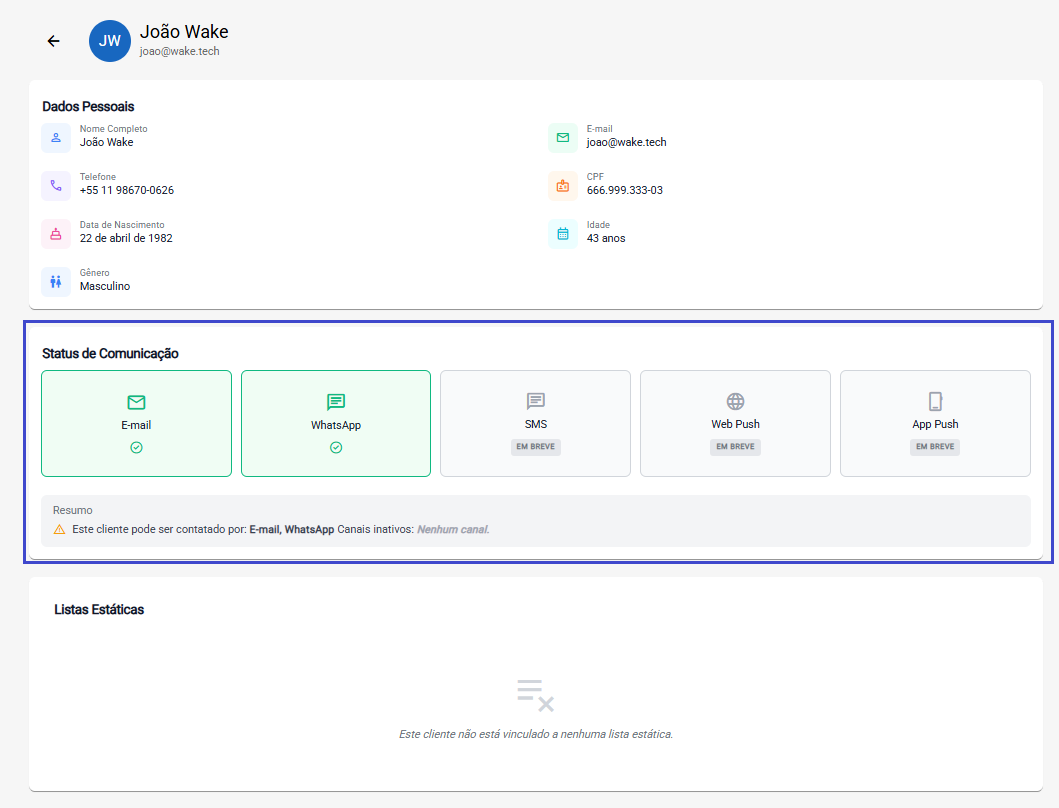Click the empty list icon in Listas Estáticas
Screen dimensions: 1059x808
tap(535, 694)
